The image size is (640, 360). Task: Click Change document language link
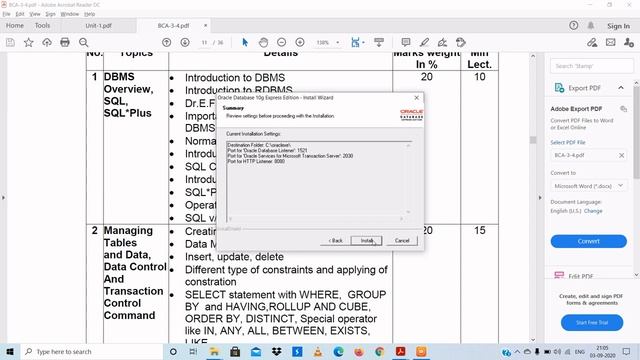[x=593, y=211]
